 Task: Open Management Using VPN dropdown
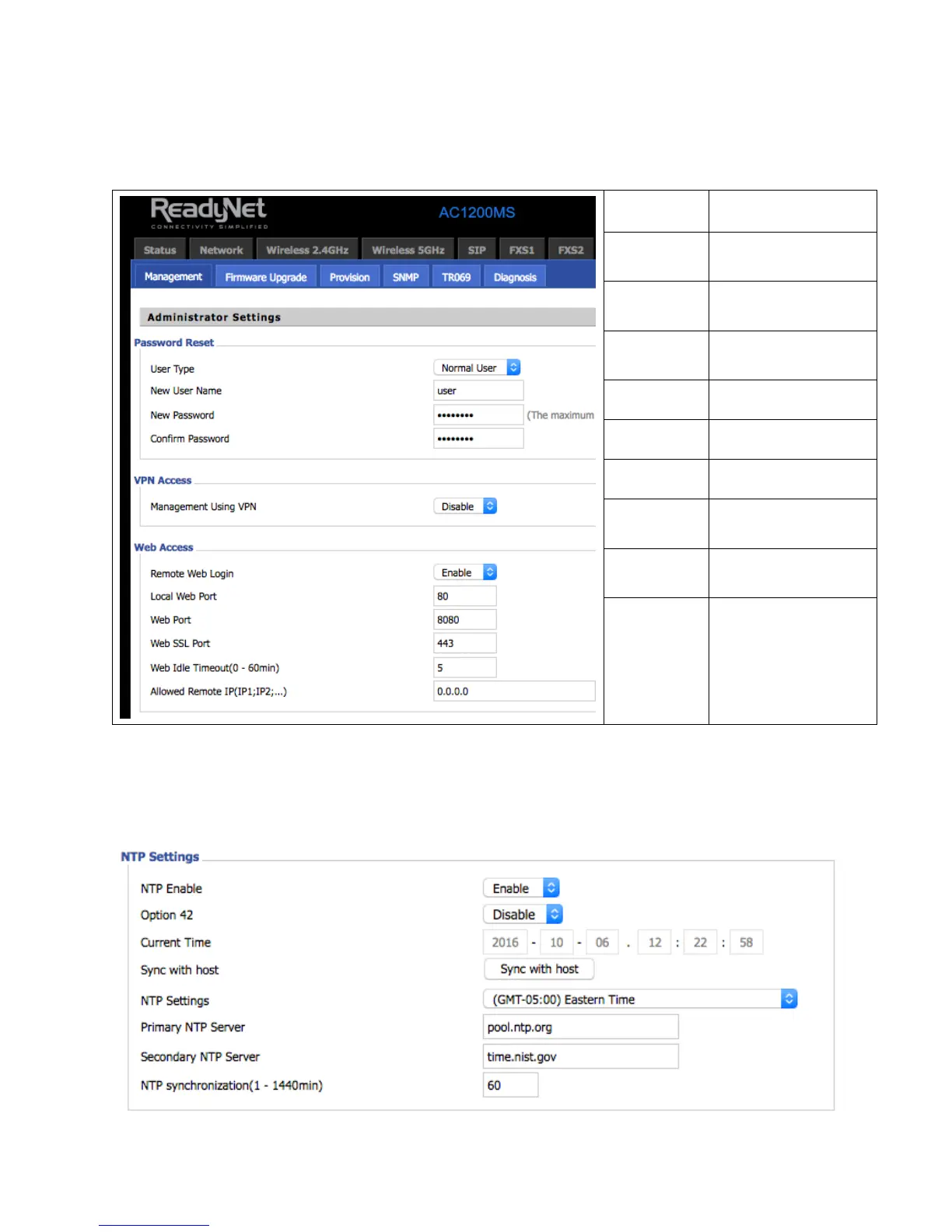465,506
